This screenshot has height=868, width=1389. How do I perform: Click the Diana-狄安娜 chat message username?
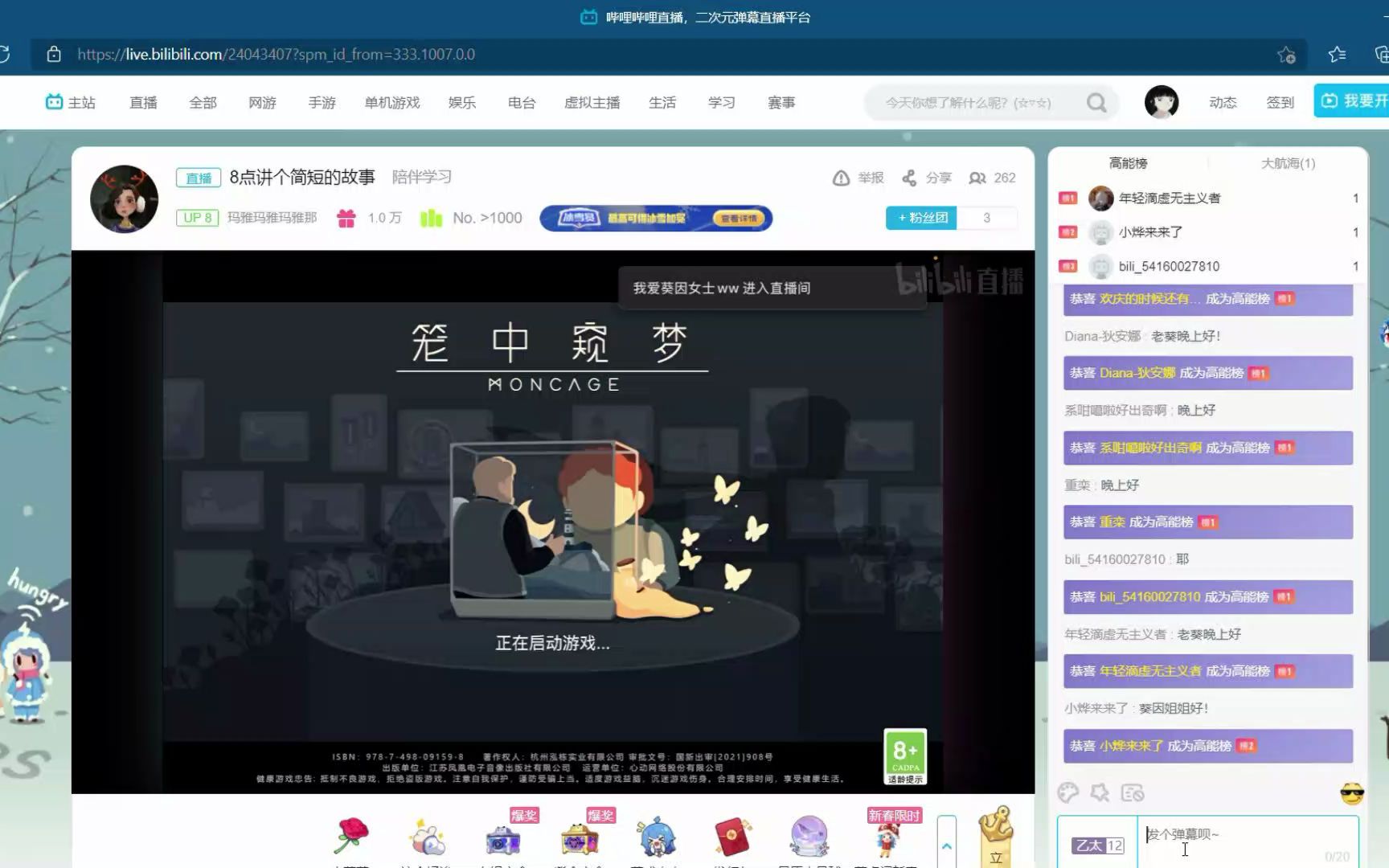(1102, 336)
